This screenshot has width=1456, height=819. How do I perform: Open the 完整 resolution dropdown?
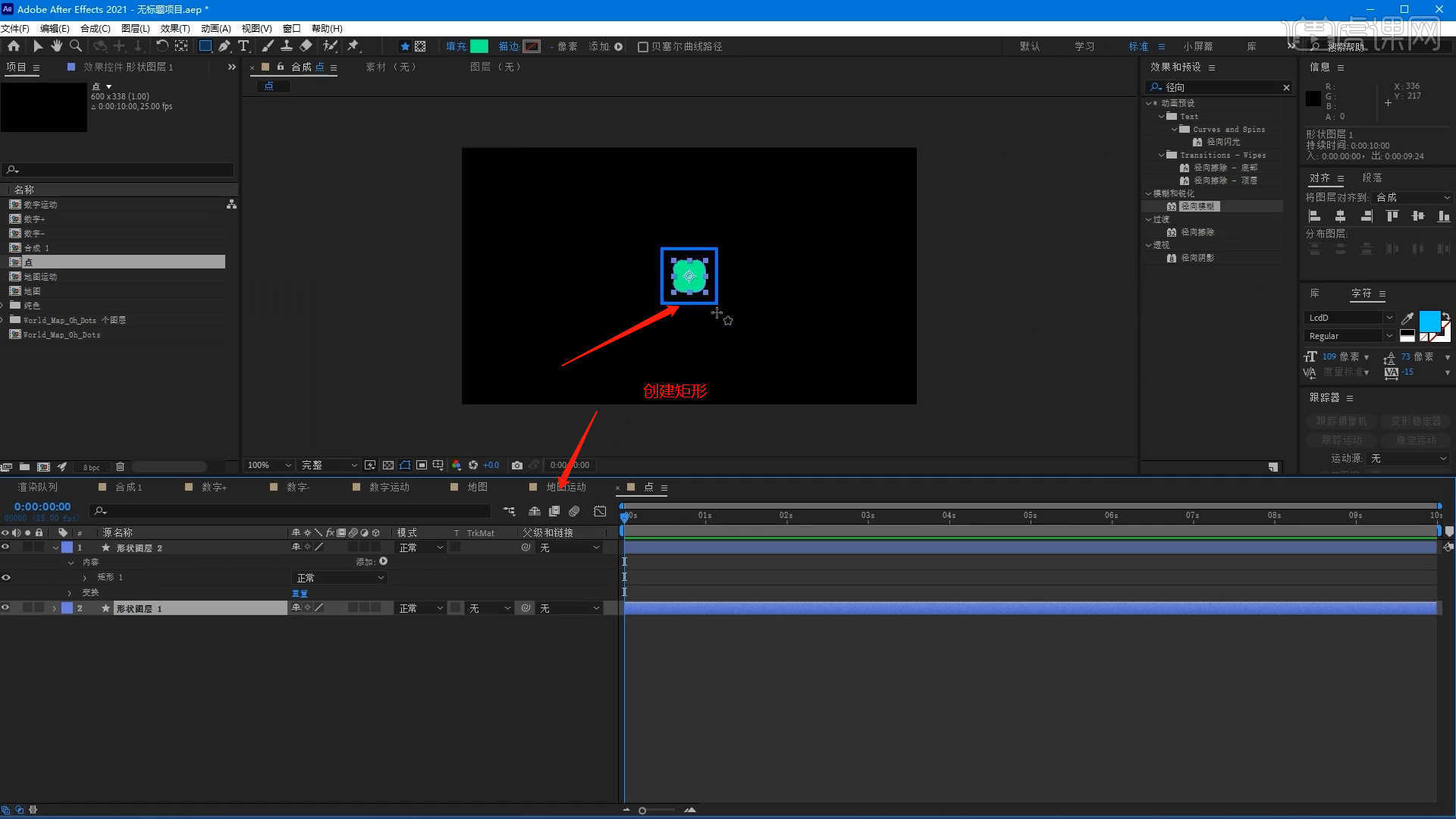329,465
